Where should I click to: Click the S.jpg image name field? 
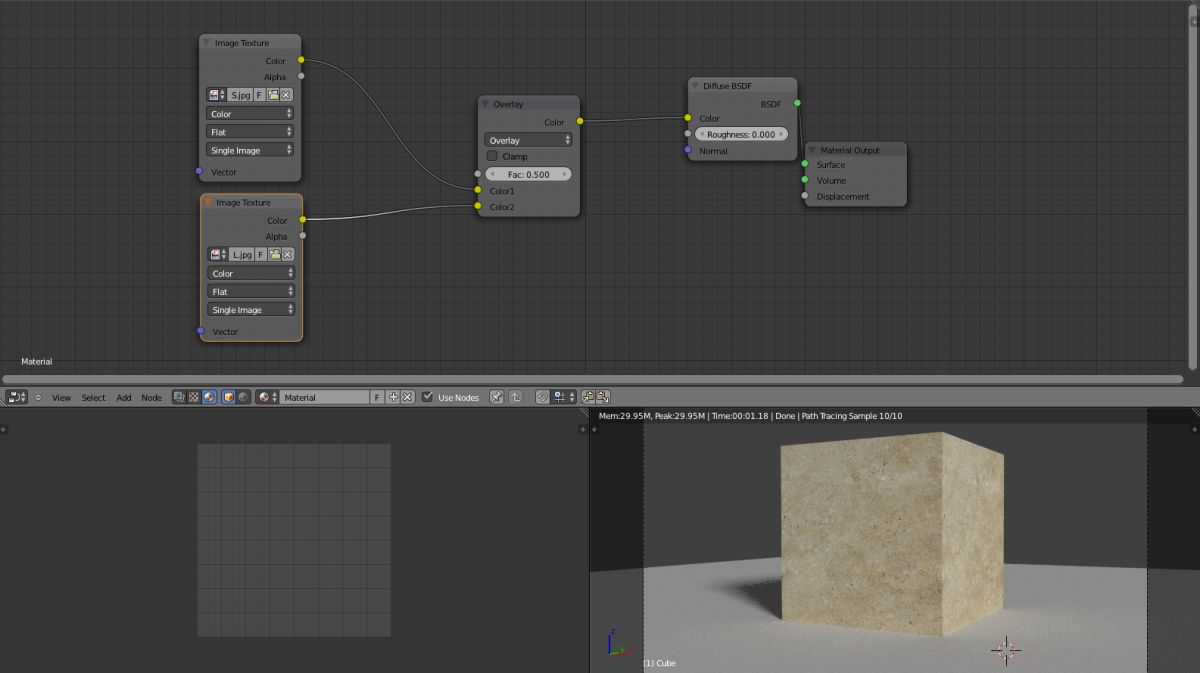(x=240, y=95)
